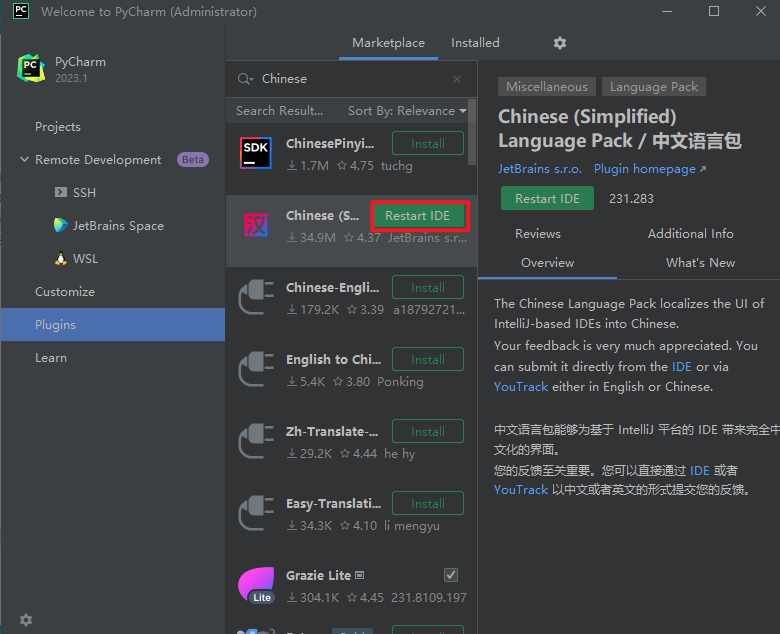
Task: Click the plugin search input field
Action: click(351, 79)
